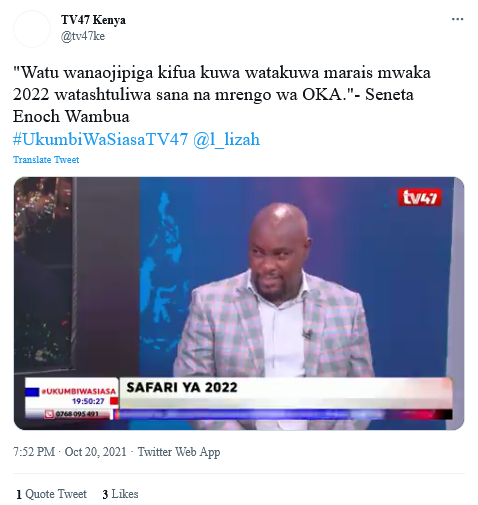Screen dimensions: 478x505
Task: Open the 7:52 PM · Oct 20, 2021 timestamp
Action: coord(70,452)
